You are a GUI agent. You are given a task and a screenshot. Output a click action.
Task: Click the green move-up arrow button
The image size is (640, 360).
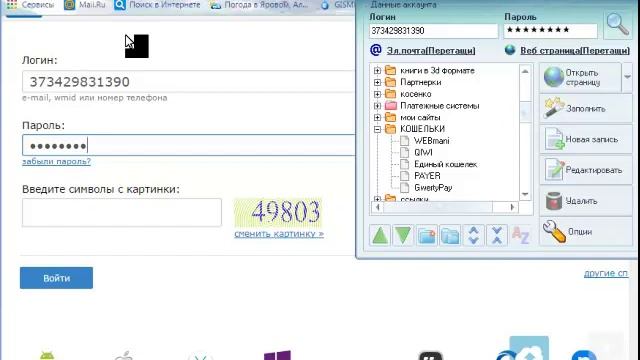[380, 235]
